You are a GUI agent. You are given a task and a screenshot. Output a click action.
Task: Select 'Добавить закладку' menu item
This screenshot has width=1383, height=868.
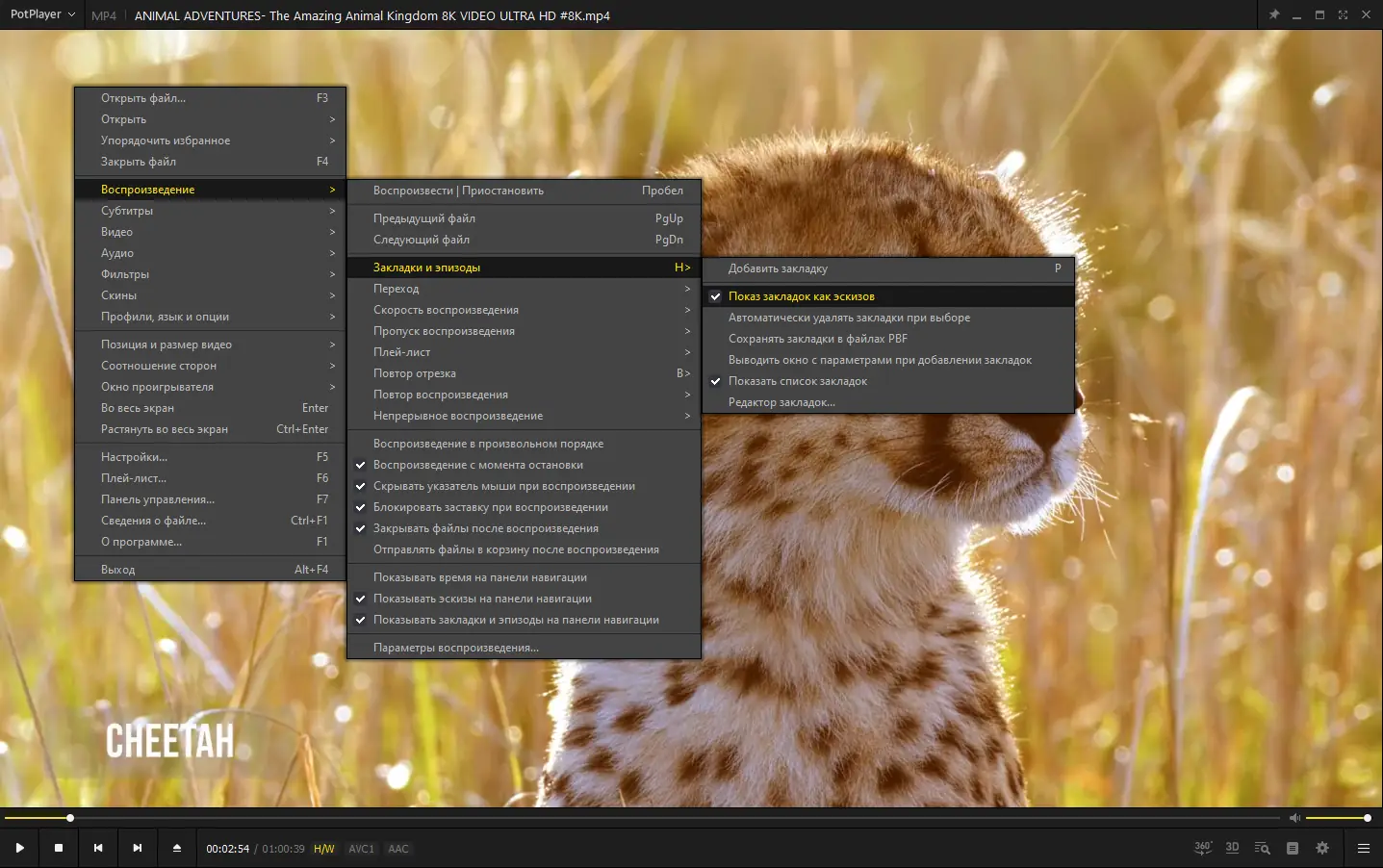pos(778,268)
